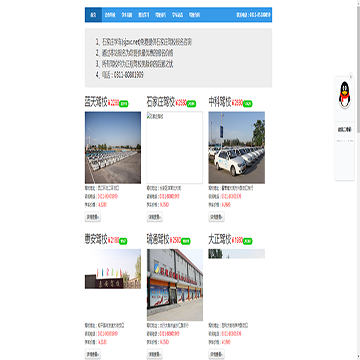This screenshot has width=360, height=360.
Task: Open the second item in the blue navigation bar
Action: tap(110, 15)
